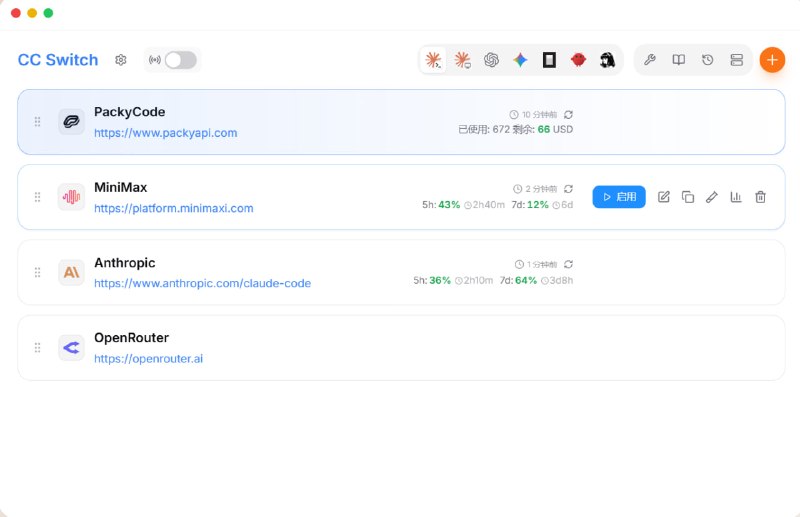Grab the PackyCode drag handle
Viewport: 800px width, 517px height.
tap(37, 121)
